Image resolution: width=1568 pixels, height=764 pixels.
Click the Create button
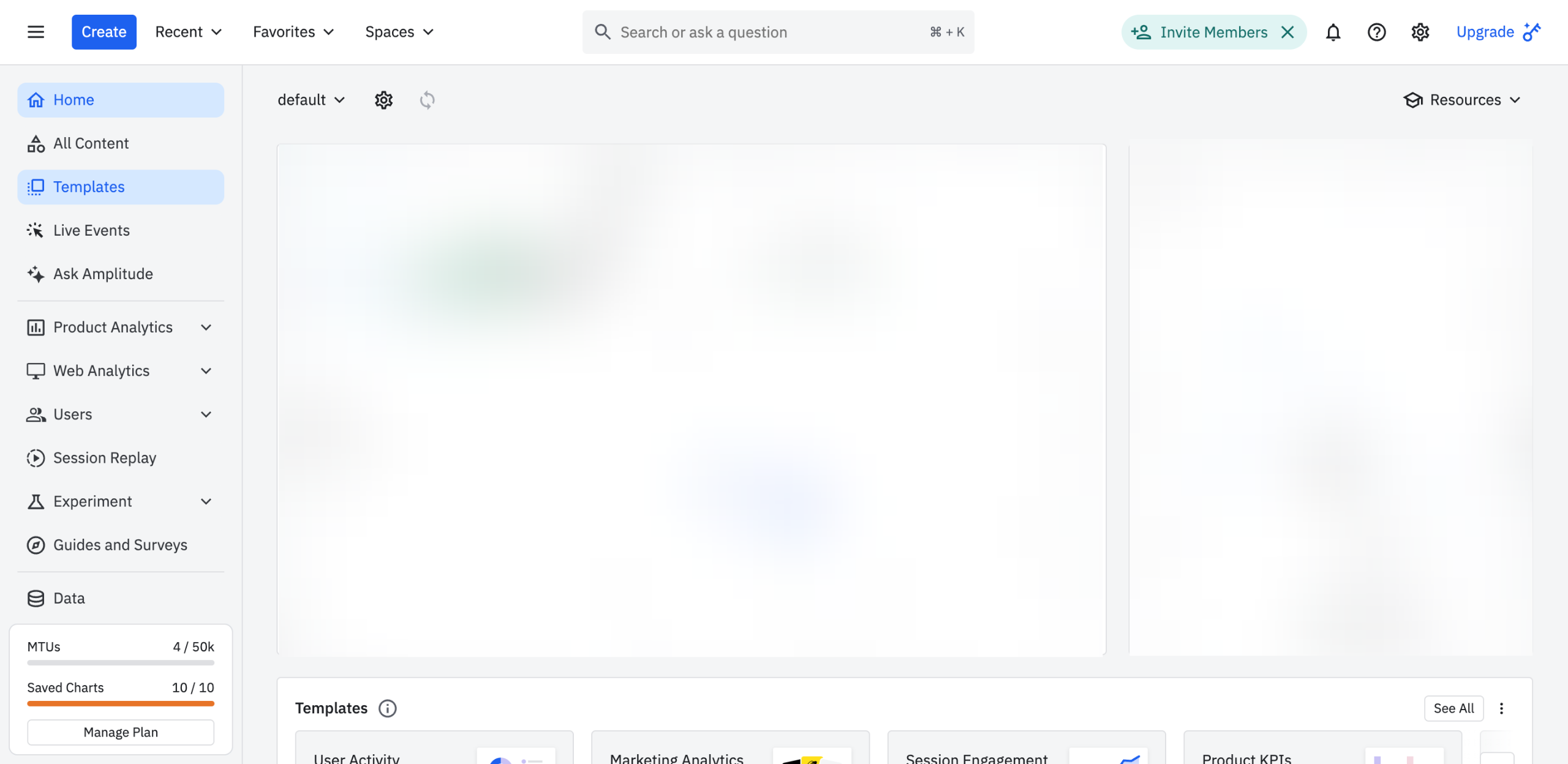click(x=104, y=32)
